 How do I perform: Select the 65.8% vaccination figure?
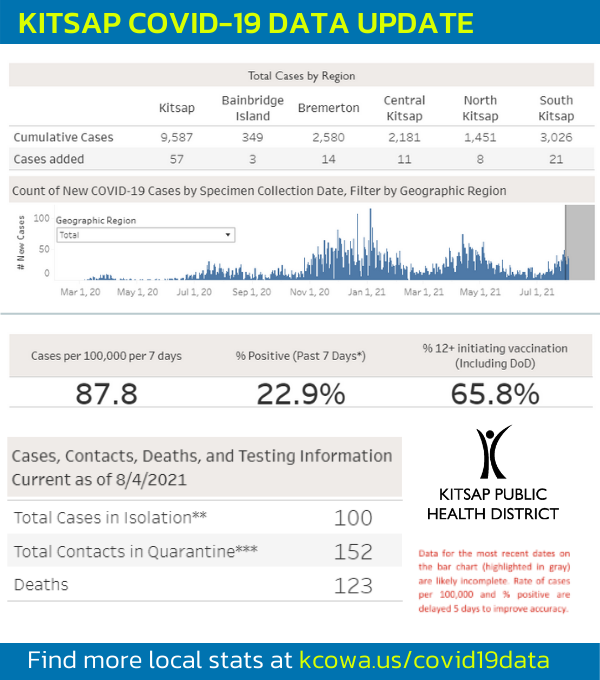pyautogui.click(x=495, y=394)
